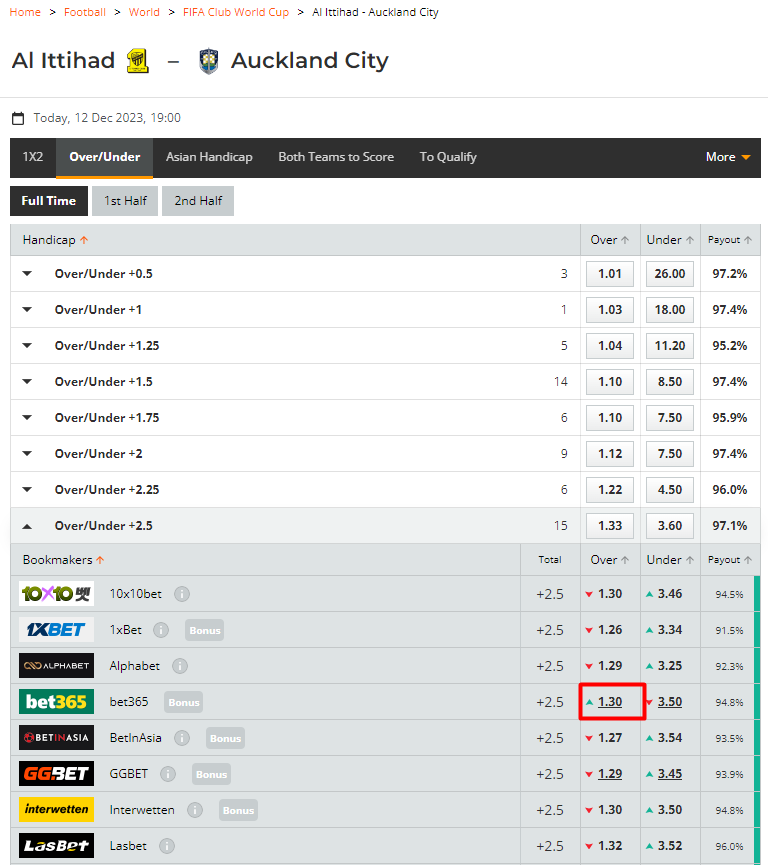
Task: Click the 1xBet bookmaker logo
Action: 57,630
